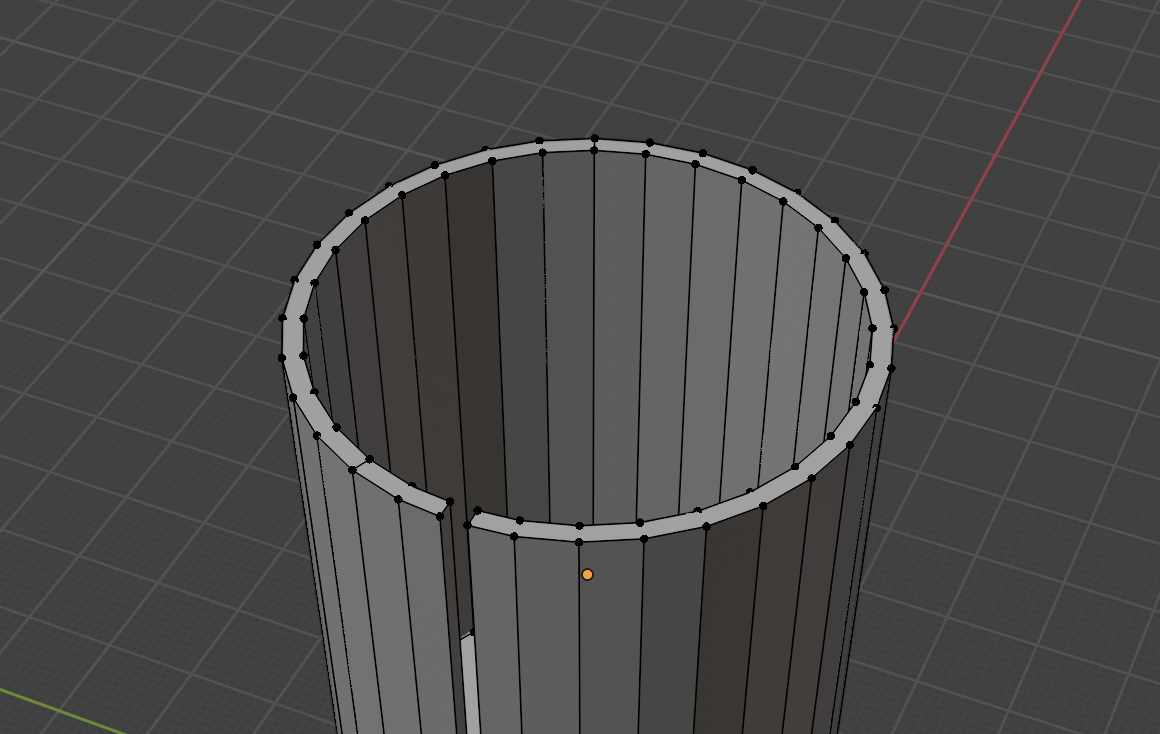1160x734 pixels.
Task: Click the leftmost vertex of the outer rim
Action: [x=282, y=357]
